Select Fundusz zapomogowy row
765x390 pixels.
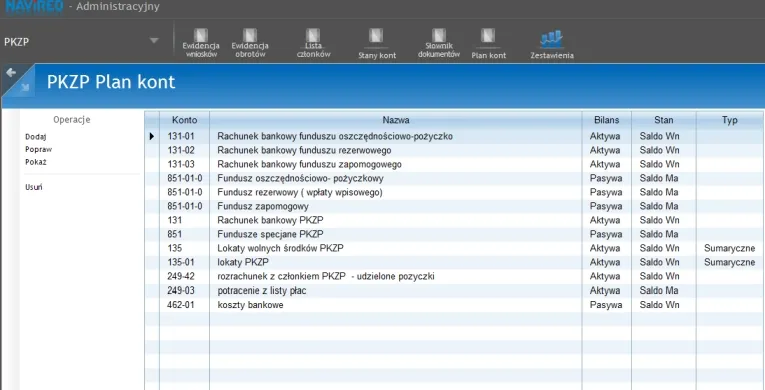click(455, 206)
